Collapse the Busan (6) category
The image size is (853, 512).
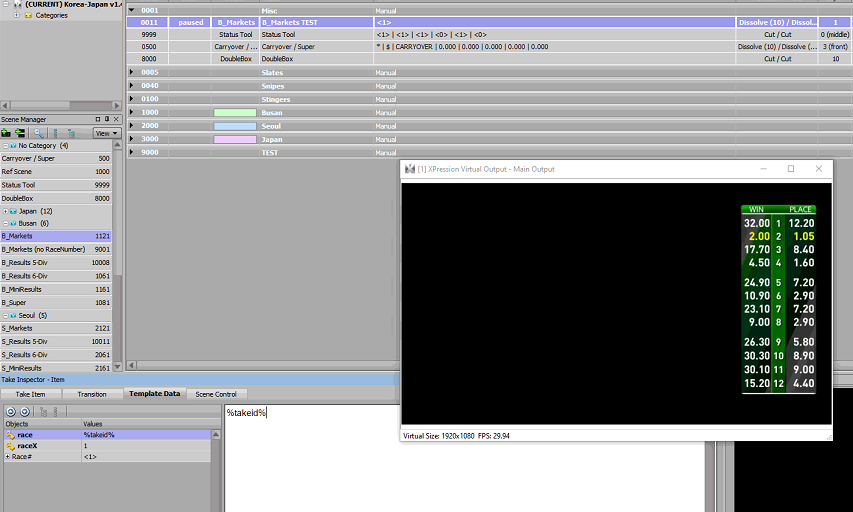point(5,224)
